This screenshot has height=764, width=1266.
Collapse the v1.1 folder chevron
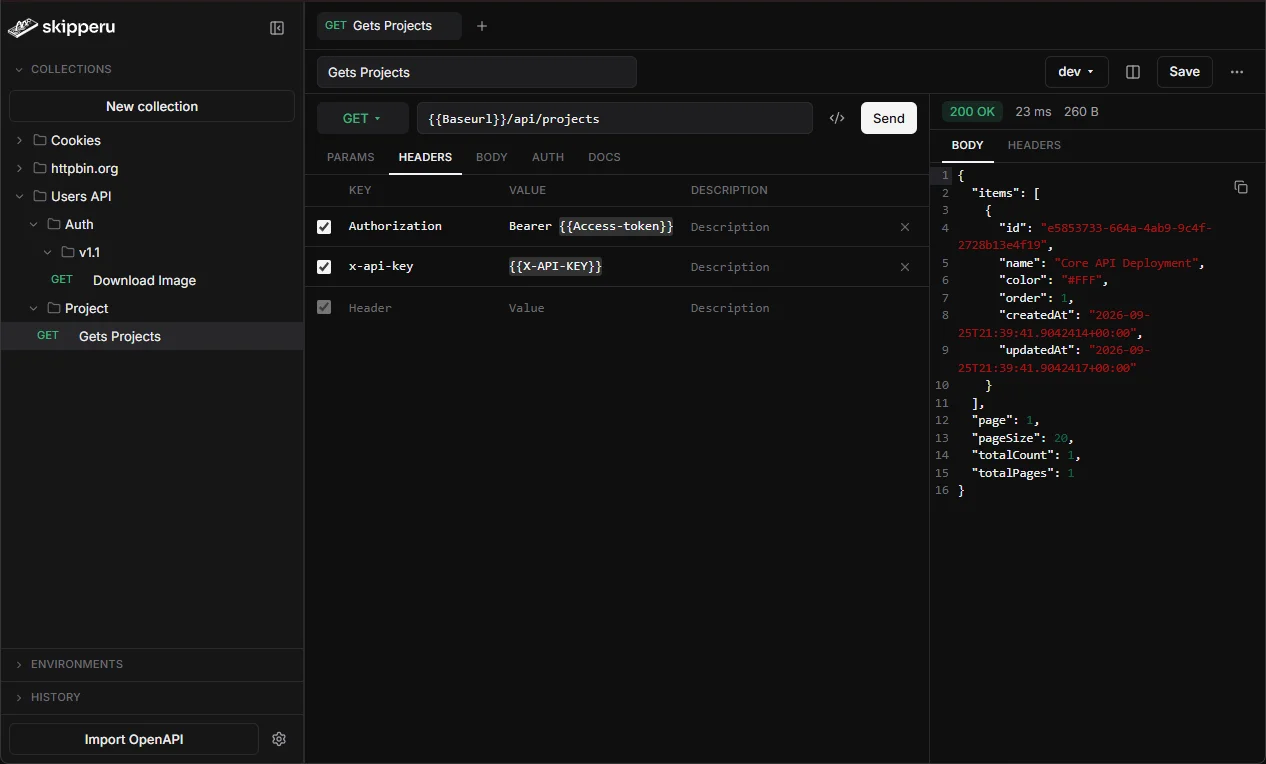point(47,252)
